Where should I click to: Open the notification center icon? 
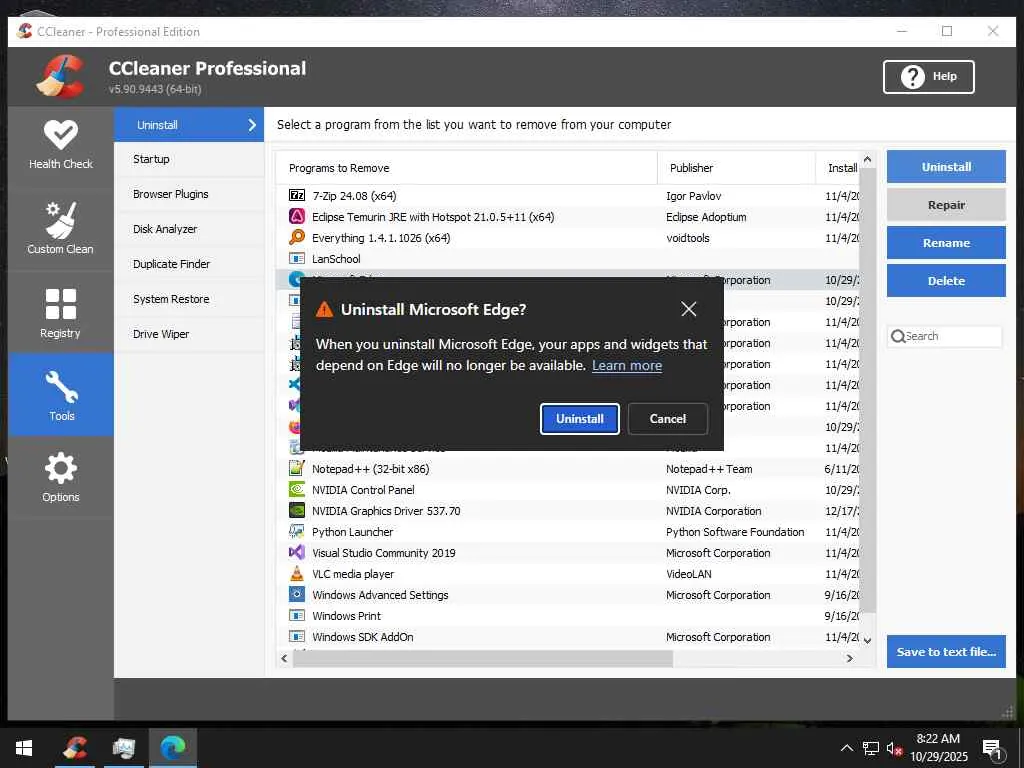992,750
